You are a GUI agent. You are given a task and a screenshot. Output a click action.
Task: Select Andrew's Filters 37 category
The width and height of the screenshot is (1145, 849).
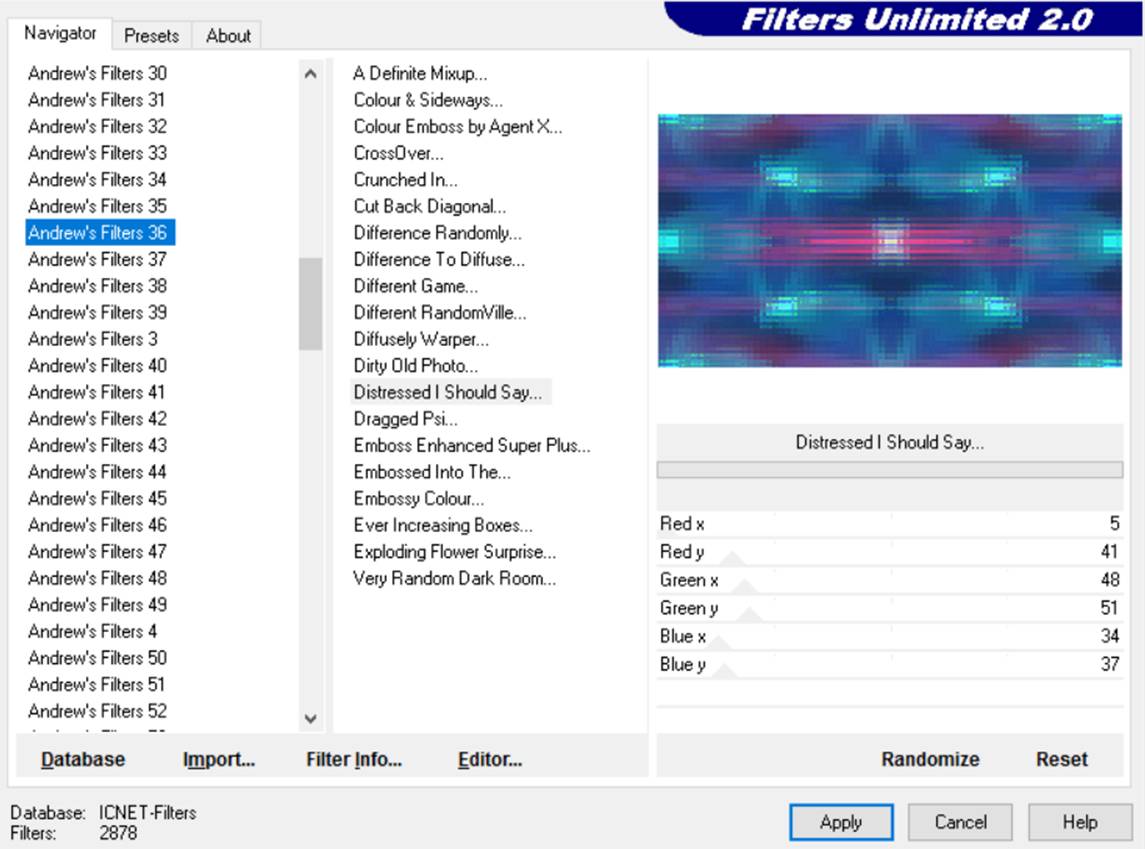pos(97,259)
